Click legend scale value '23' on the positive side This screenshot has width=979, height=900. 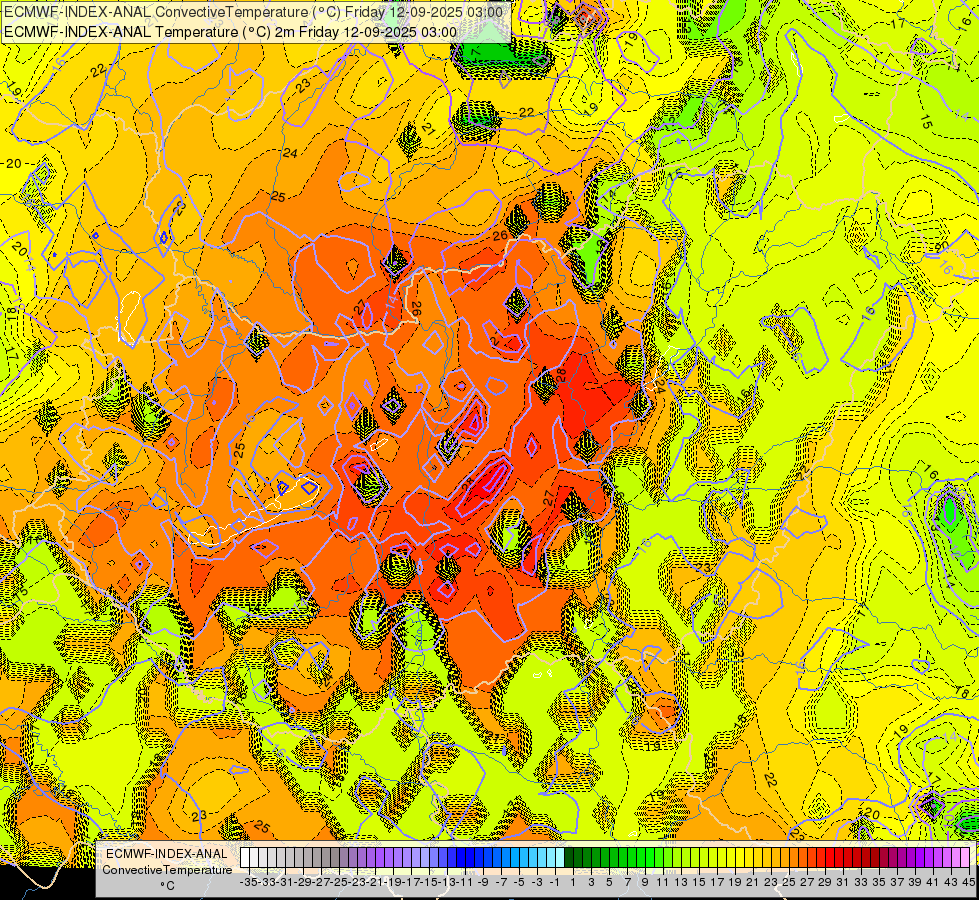[770, 882]
